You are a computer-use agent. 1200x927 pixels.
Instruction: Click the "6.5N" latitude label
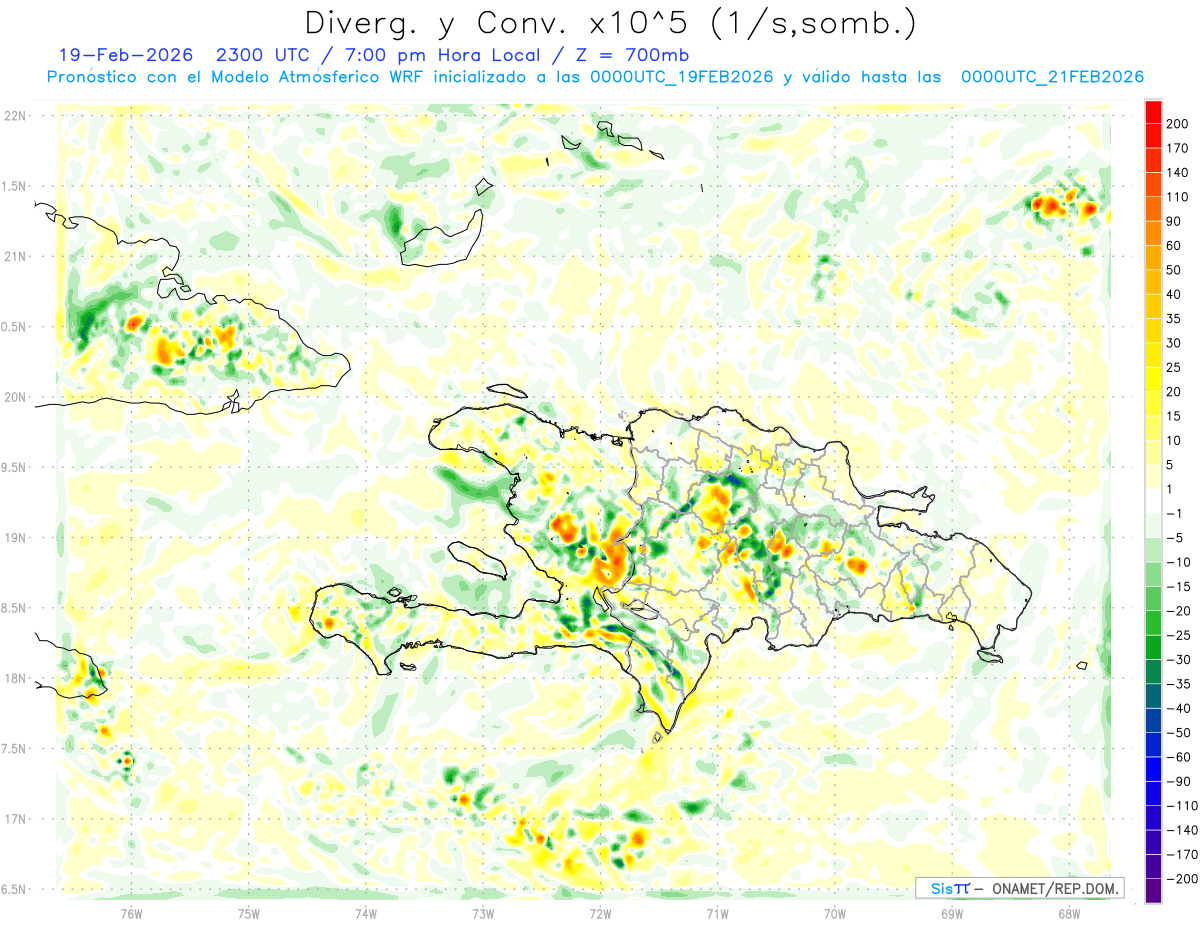coord(15,889)
